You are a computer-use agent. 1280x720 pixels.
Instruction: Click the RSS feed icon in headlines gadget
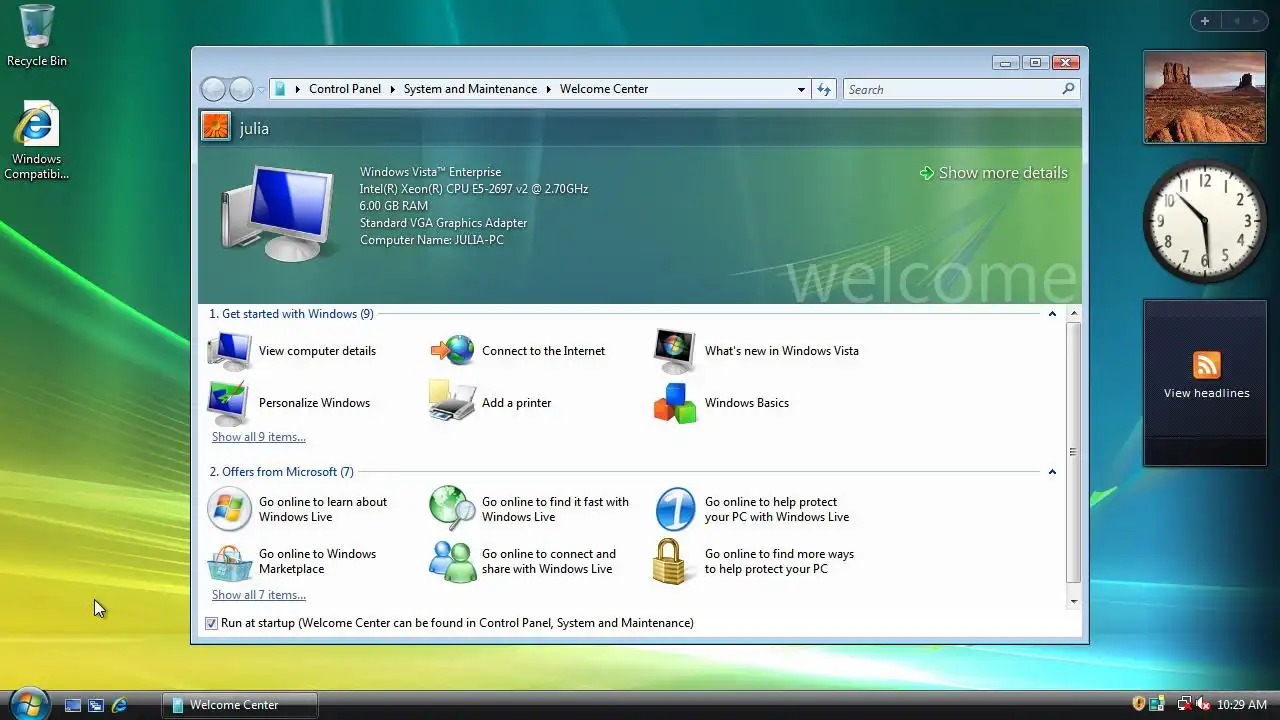click(1206, 365)
